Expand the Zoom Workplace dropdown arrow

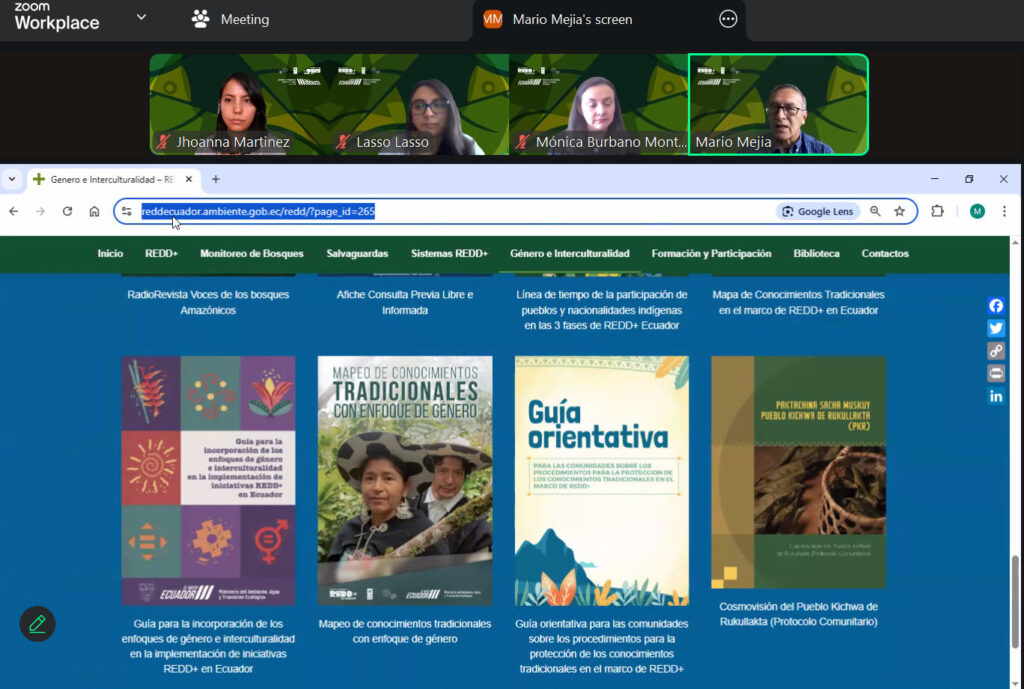click(141, 17)
